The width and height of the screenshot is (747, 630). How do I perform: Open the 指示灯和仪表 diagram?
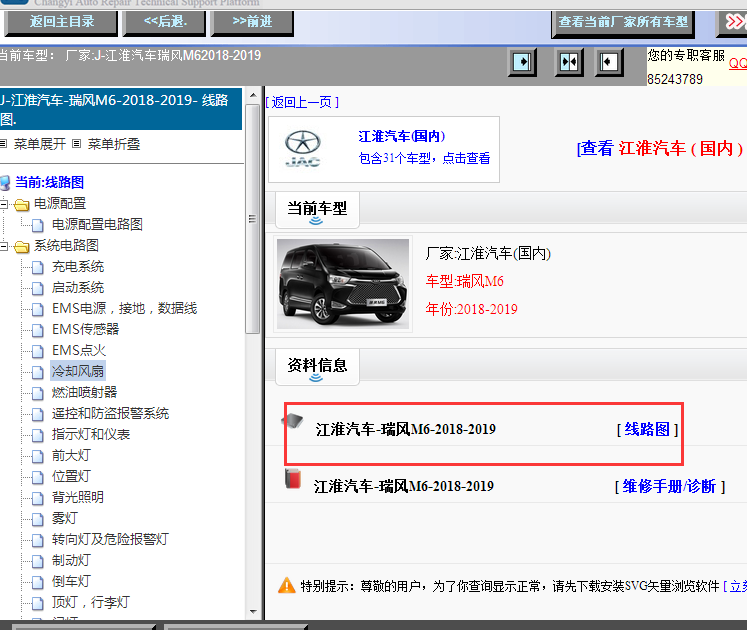pos(91,434)
